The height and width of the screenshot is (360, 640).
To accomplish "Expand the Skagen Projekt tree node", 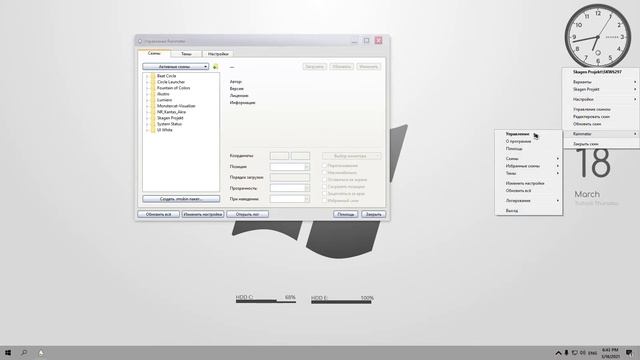I will (147, 118).
